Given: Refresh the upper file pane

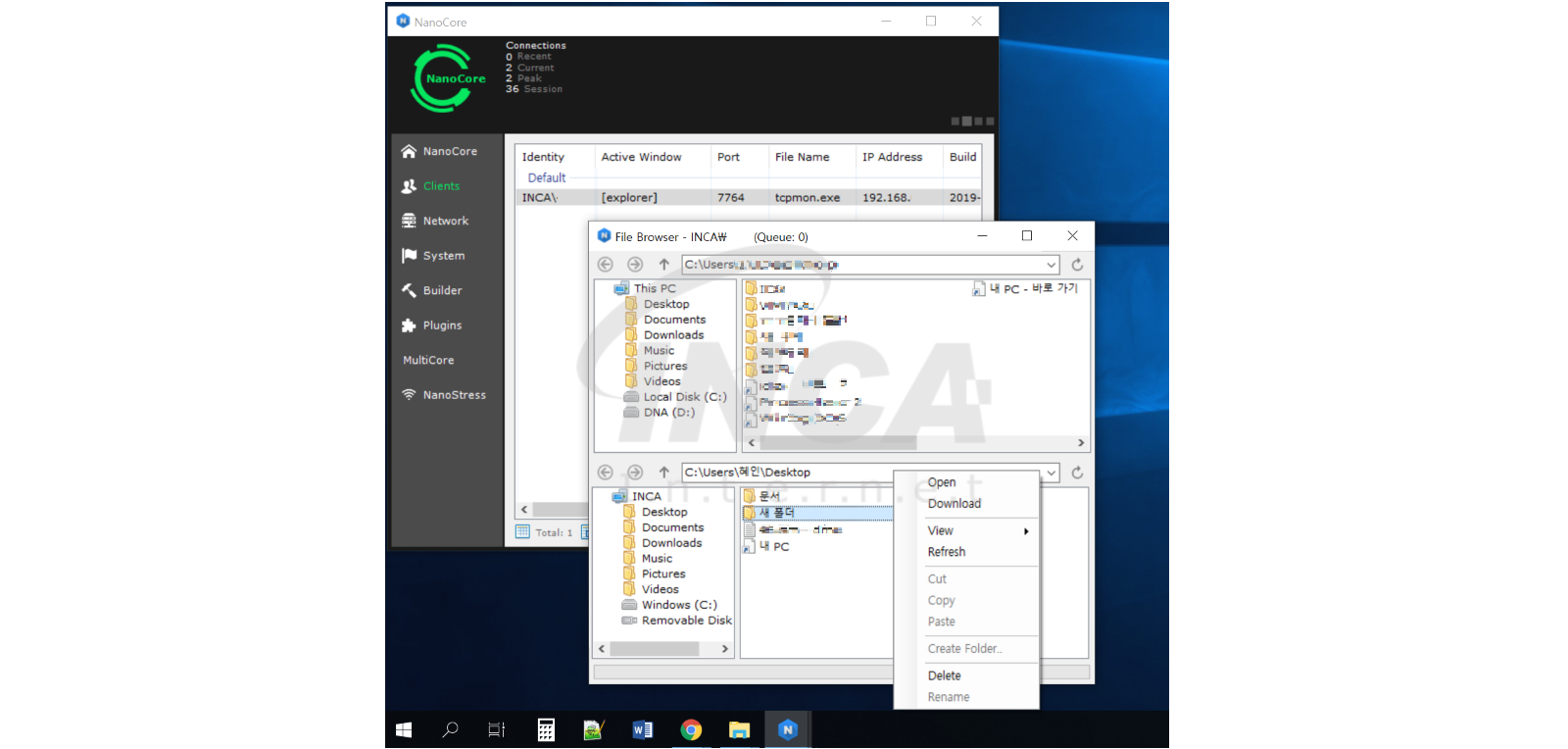Looking at the screenshot, I should coord(1077,265).
